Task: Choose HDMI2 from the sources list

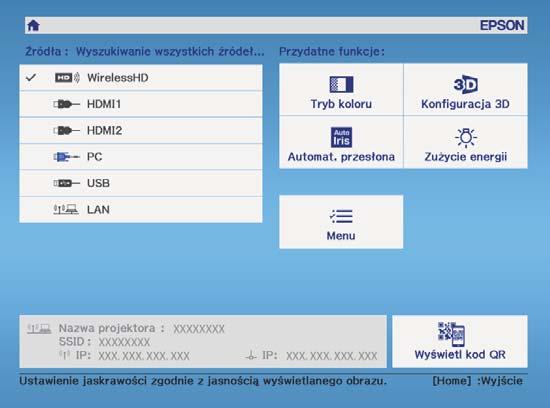Action: click(x=141, y=131)
